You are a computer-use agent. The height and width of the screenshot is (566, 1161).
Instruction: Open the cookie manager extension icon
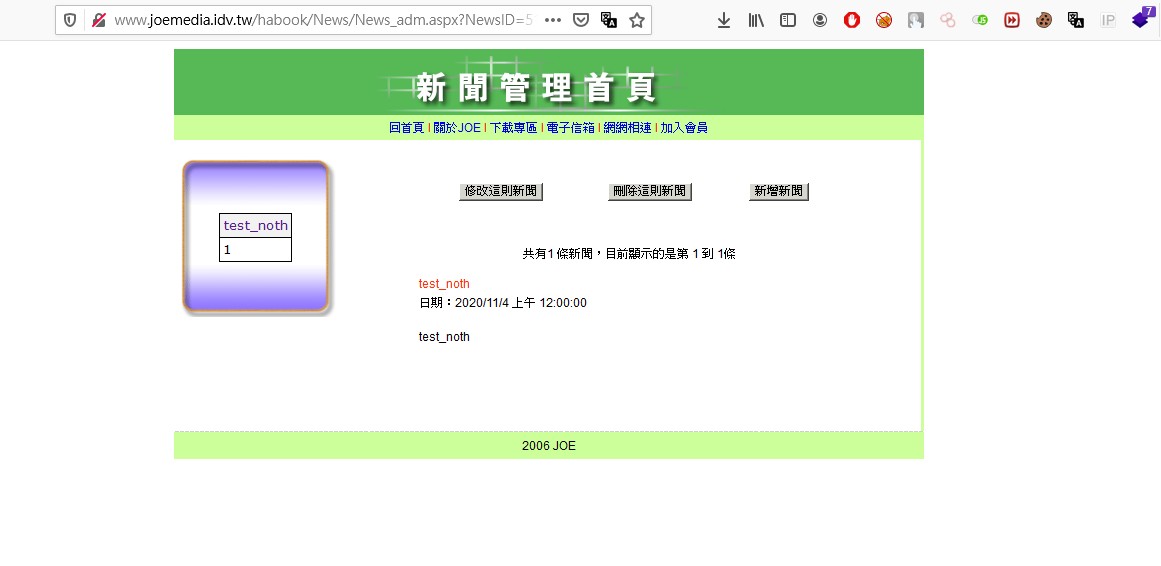click(1044, 21)
